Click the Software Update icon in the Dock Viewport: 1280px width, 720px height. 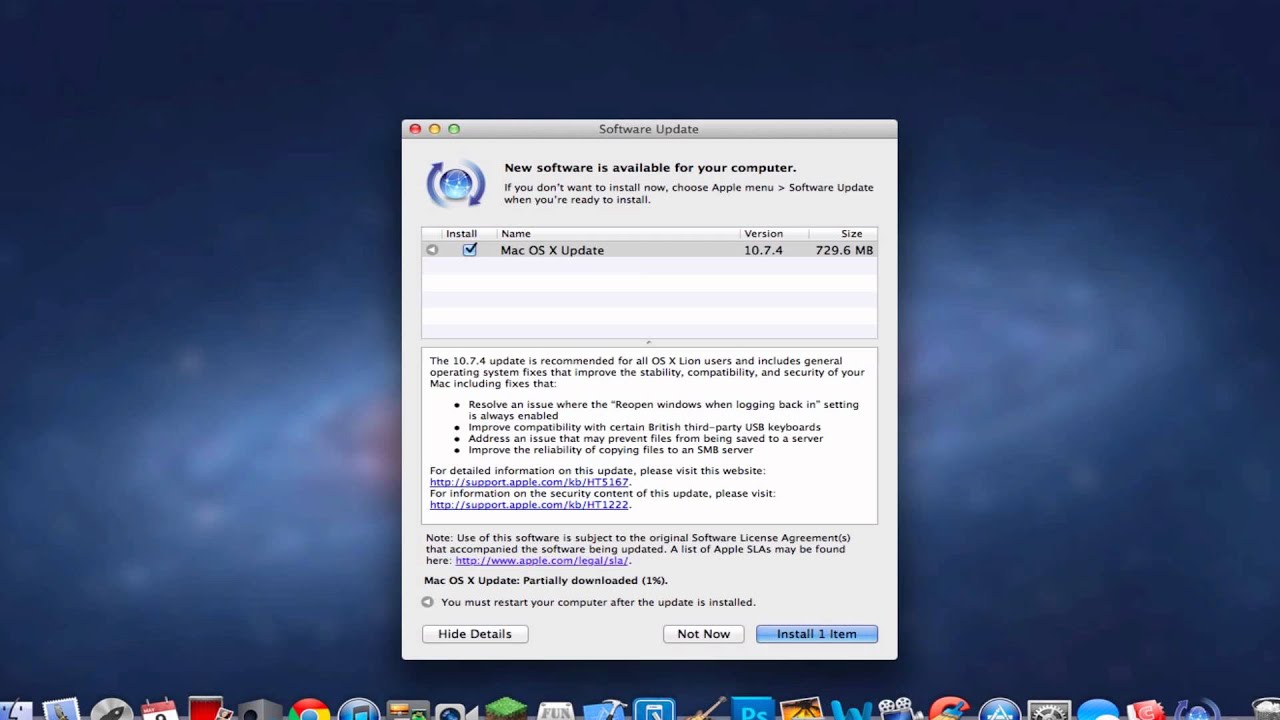pos(1197,709)
